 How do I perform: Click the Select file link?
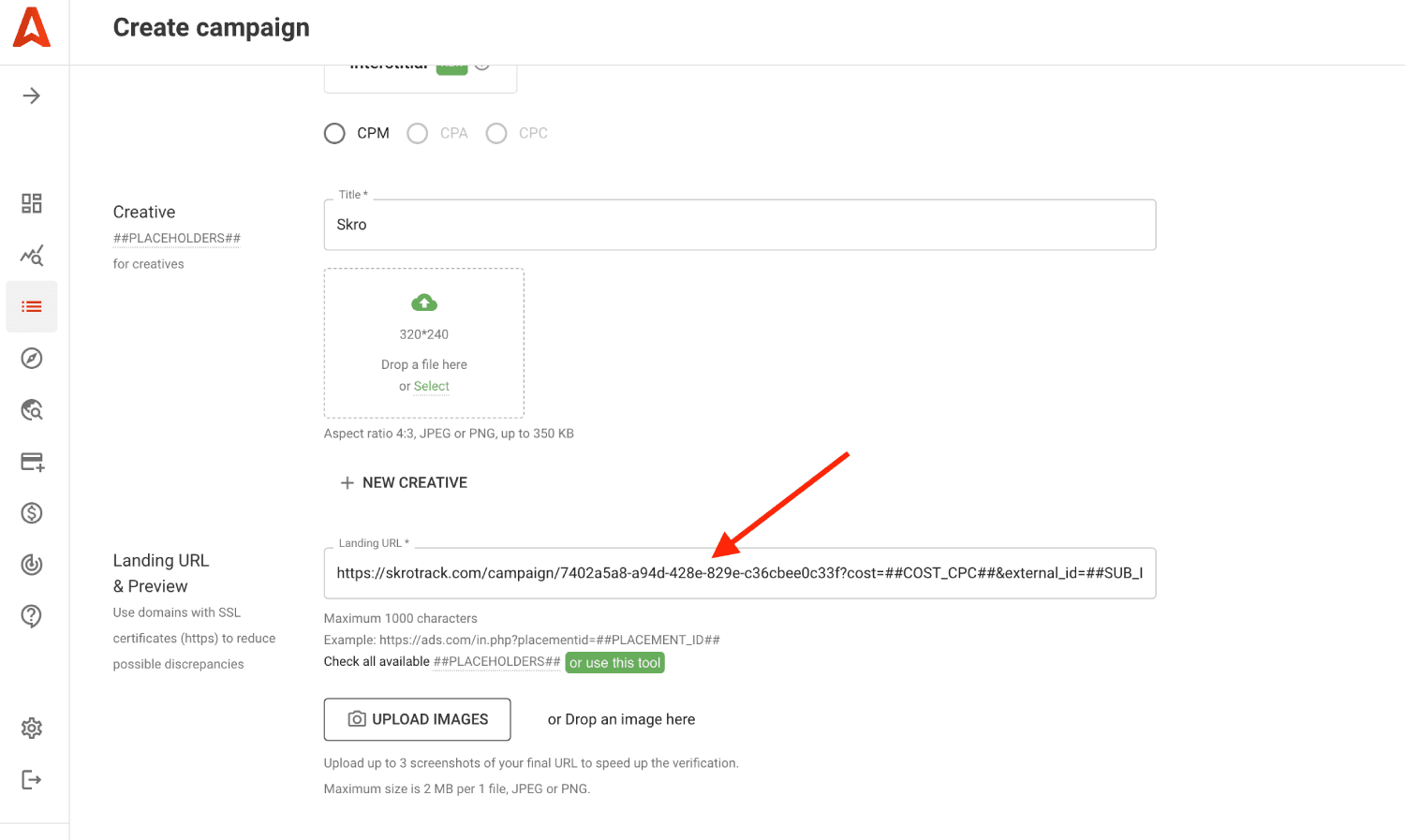pos(432,386)
